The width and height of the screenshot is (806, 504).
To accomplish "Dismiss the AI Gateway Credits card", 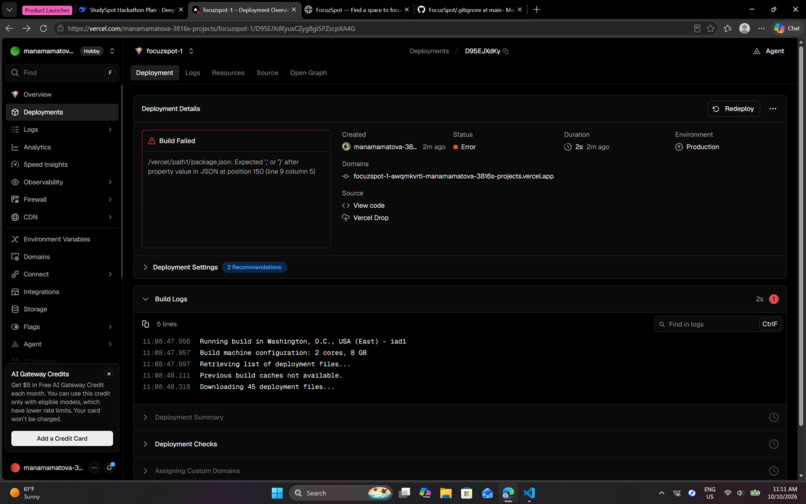I will (x=109, y=374).
